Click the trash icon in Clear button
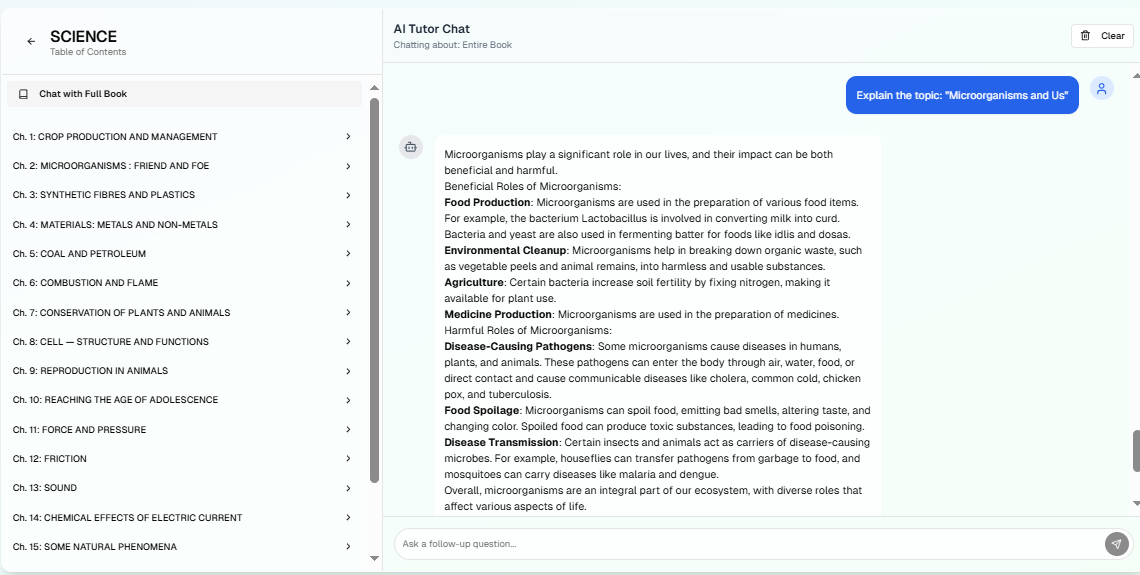The image size is (1140, 575). (1086, 36)
